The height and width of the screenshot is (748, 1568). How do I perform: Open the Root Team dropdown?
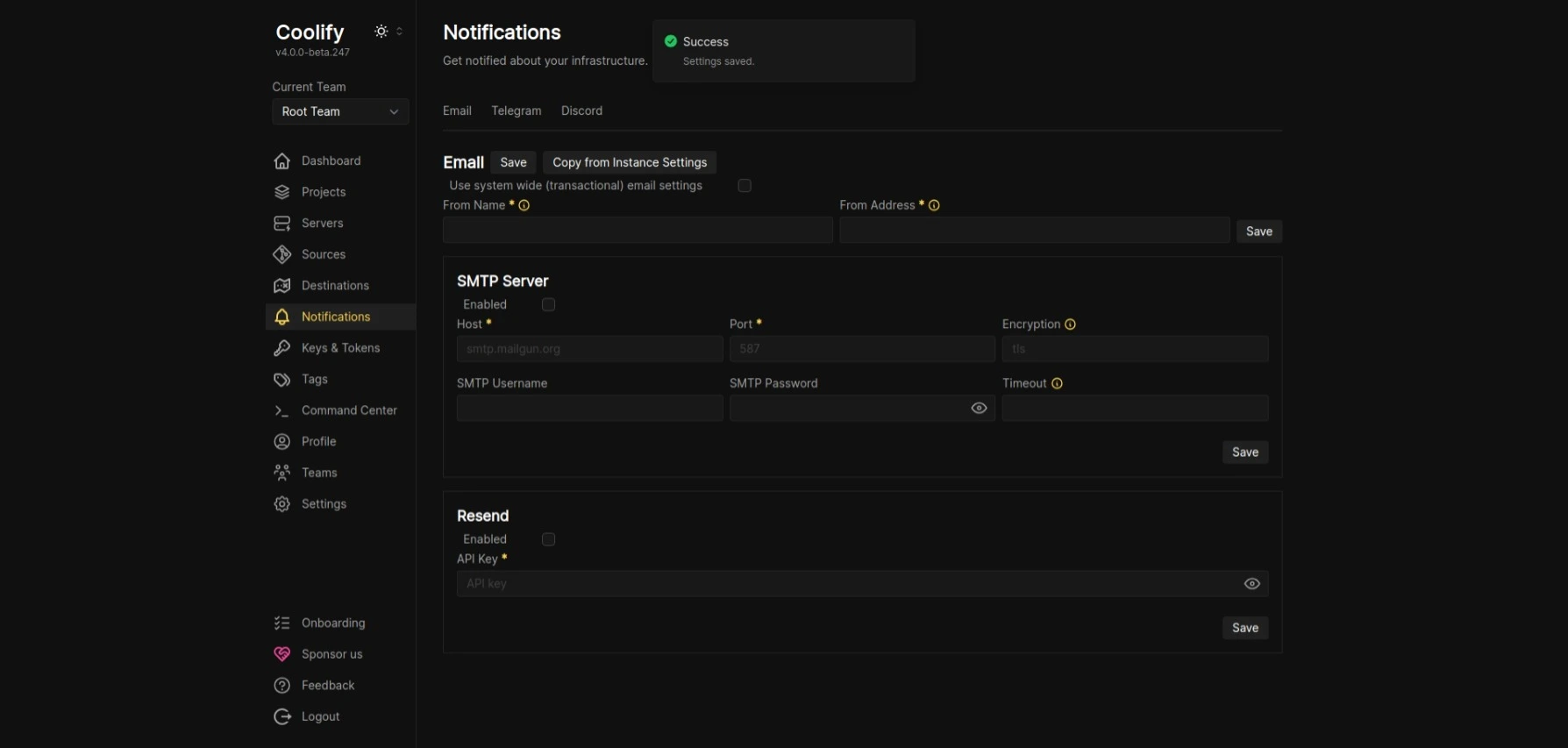coord(340,111)
